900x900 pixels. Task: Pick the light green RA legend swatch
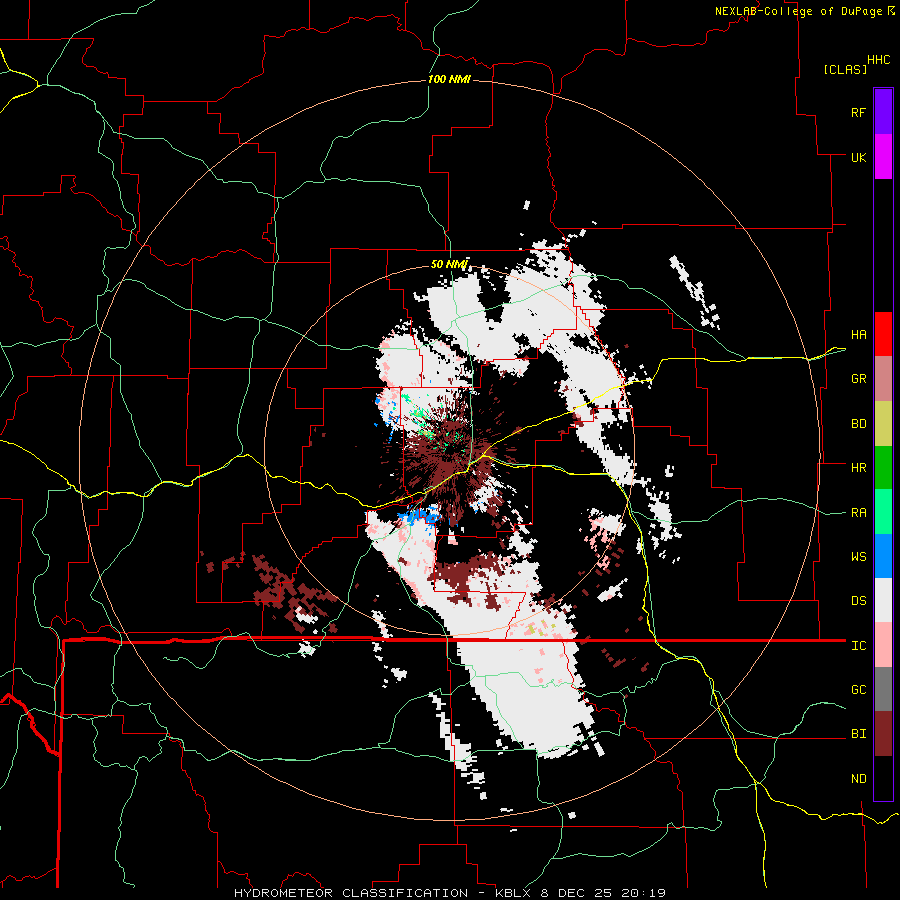click(883, 512)
